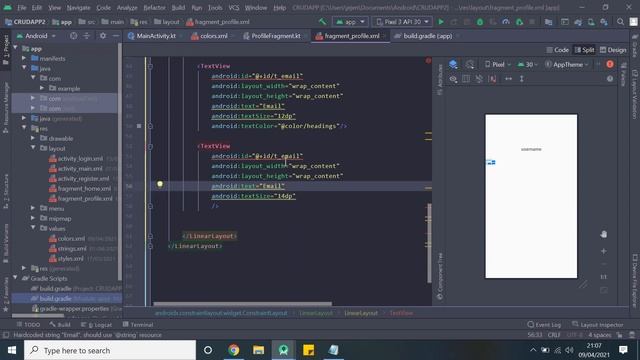This screenshot has width=640, height=360.
Task: Toggle the eye view options in preview toolbar
Action: pos(453,79)
